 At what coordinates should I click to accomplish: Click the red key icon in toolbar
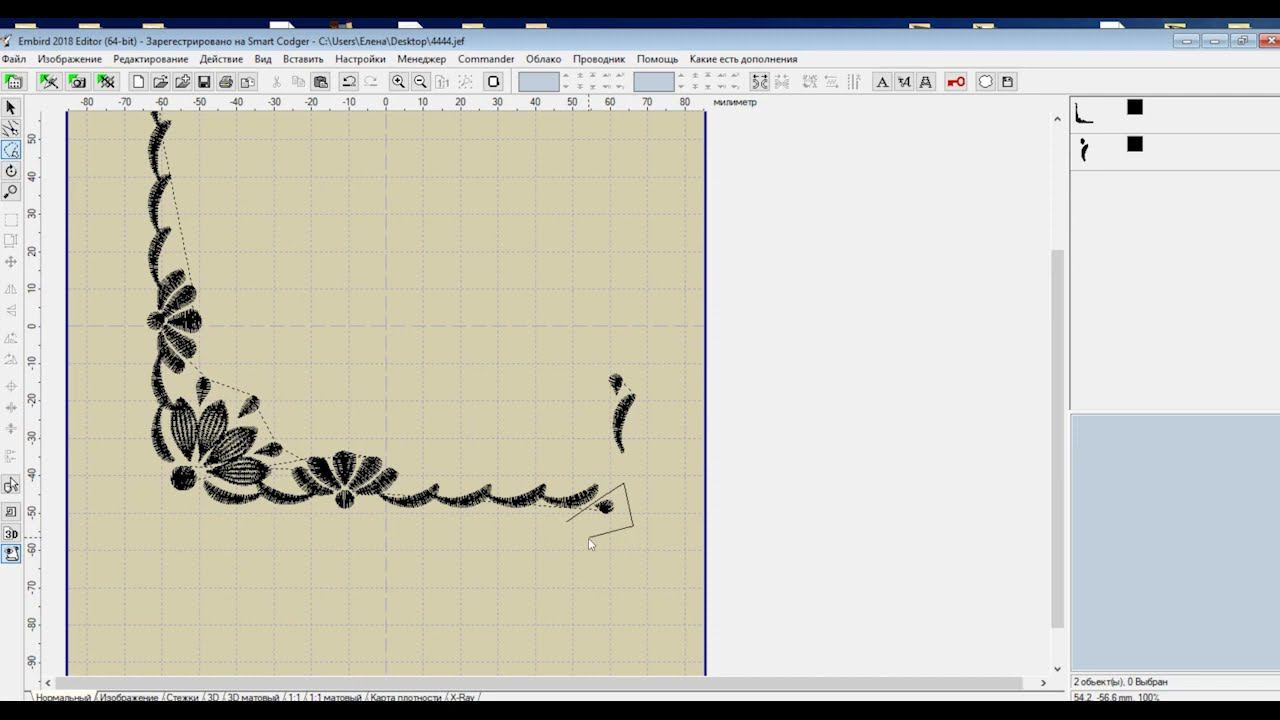coord(956,82)
